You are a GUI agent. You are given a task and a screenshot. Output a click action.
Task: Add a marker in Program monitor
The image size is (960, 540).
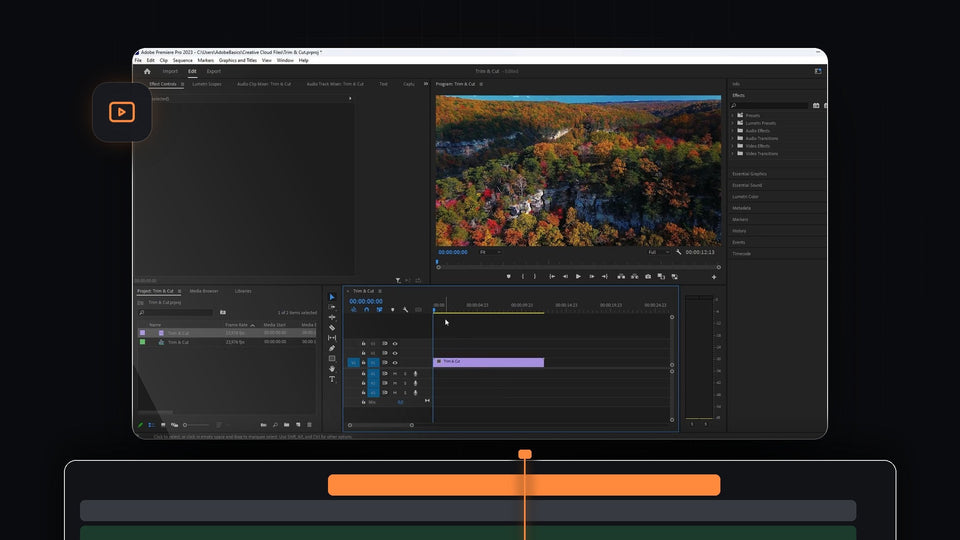coord(508,277)
